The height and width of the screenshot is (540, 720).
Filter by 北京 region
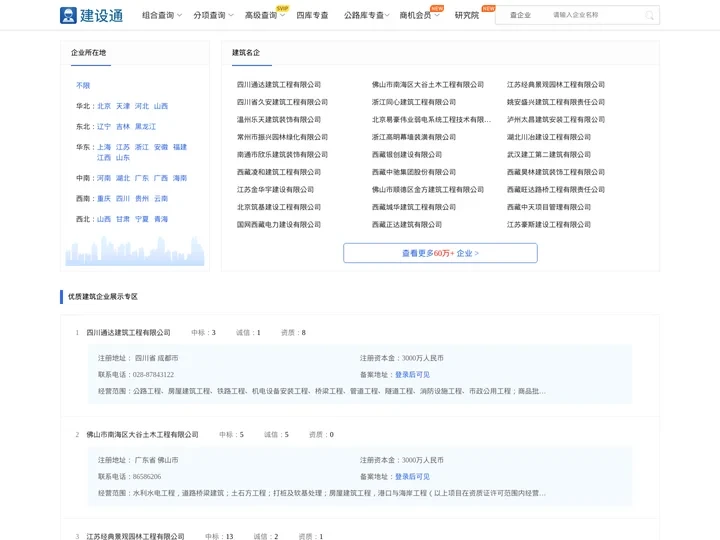click(x=104, y=106)
